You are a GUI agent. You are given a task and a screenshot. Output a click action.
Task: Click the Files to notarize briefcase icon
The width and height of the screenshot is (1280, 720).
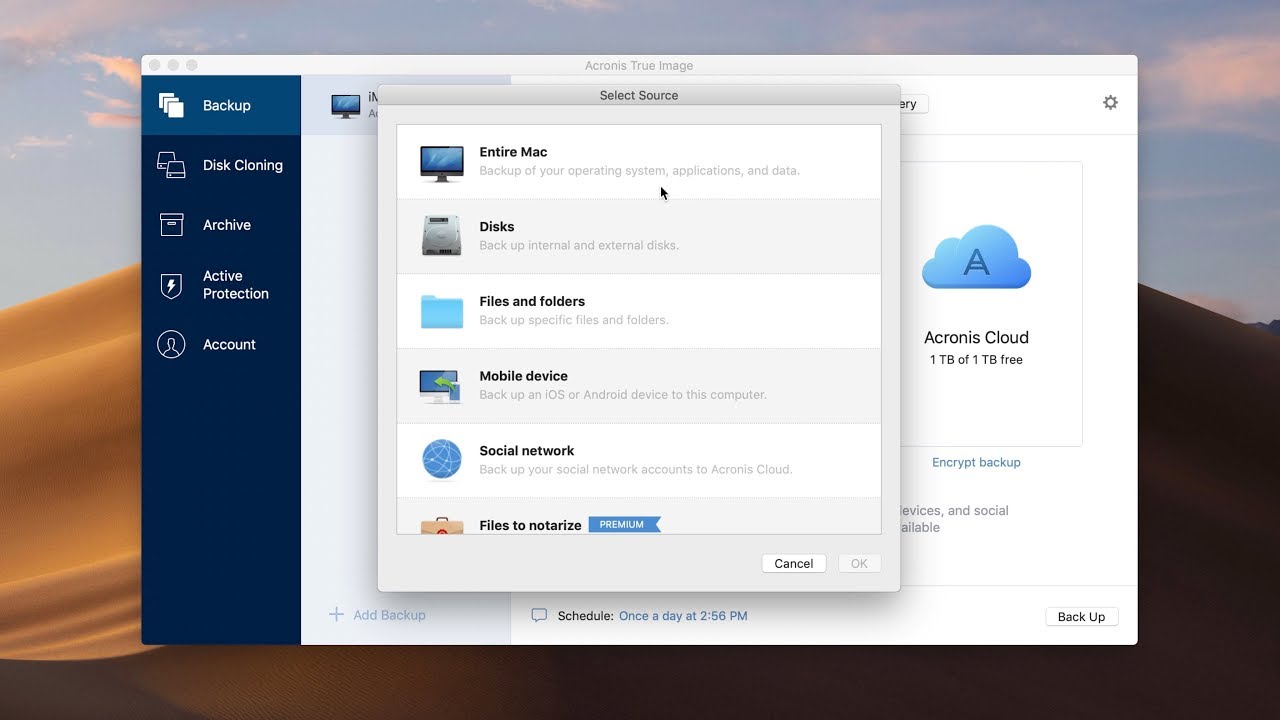[x=441, y=525]
